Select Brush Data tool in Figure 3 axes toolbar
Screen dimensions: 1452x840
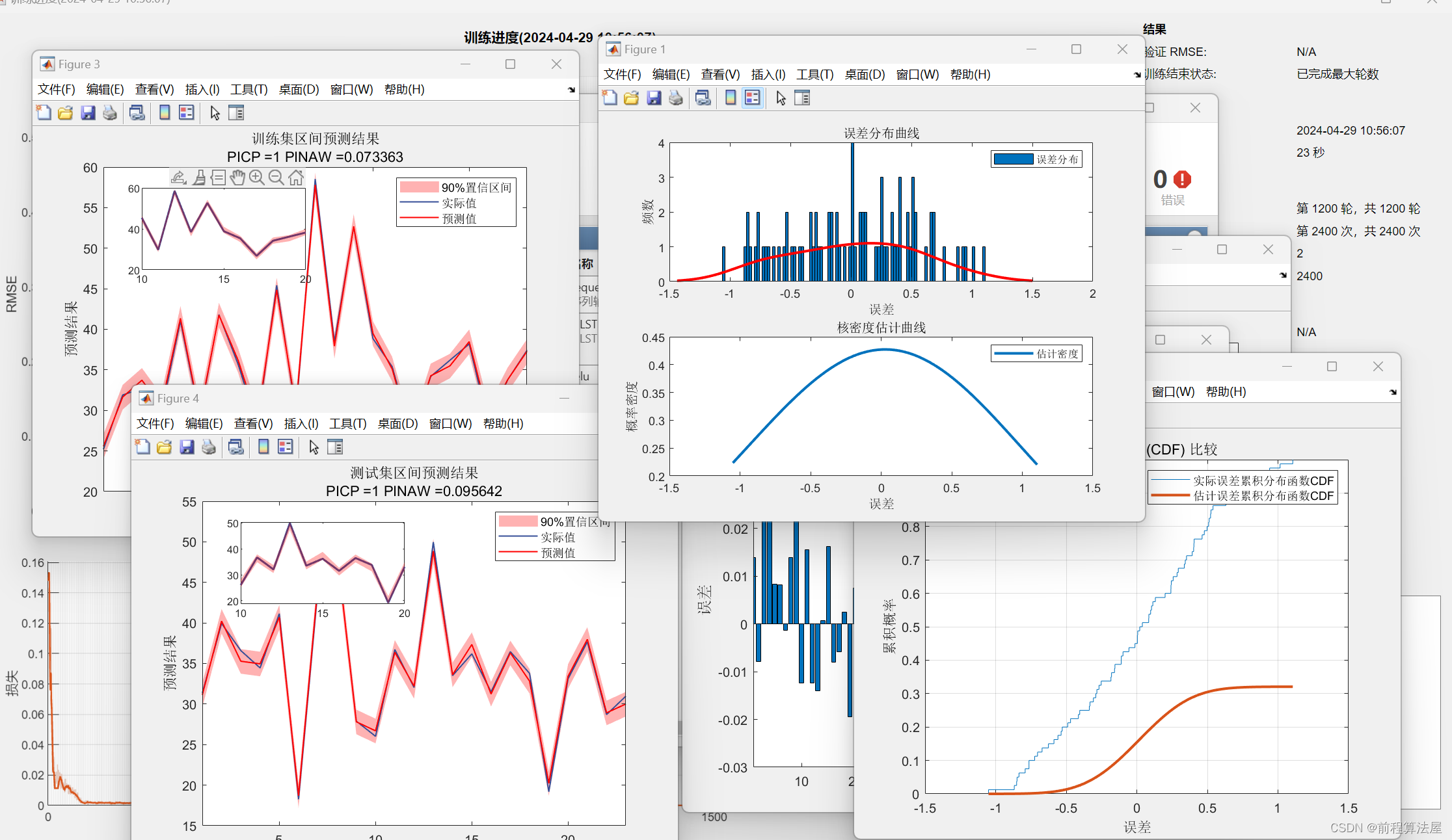click(199, 177)
